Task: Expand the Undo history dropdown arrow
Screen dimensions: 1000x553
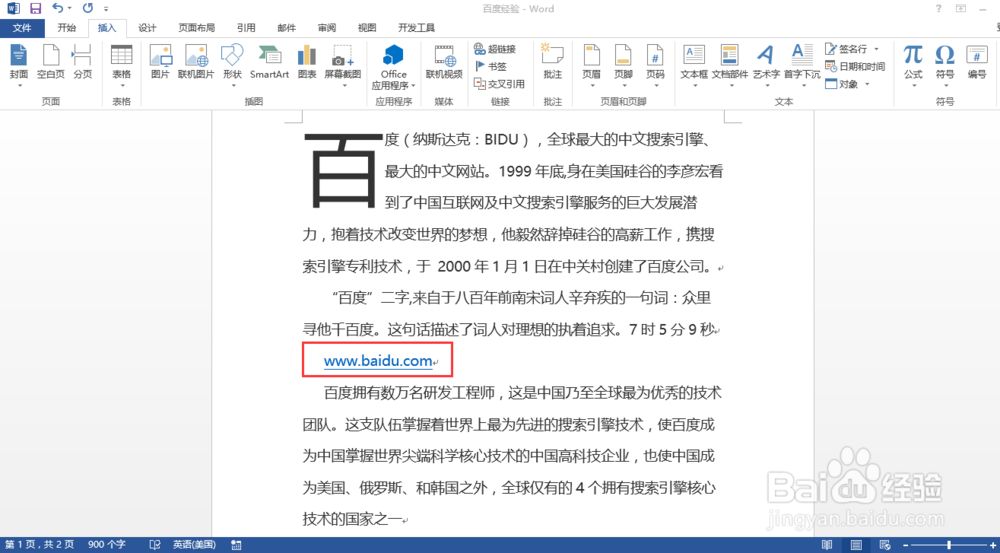Action: click(x=69, y=9)
